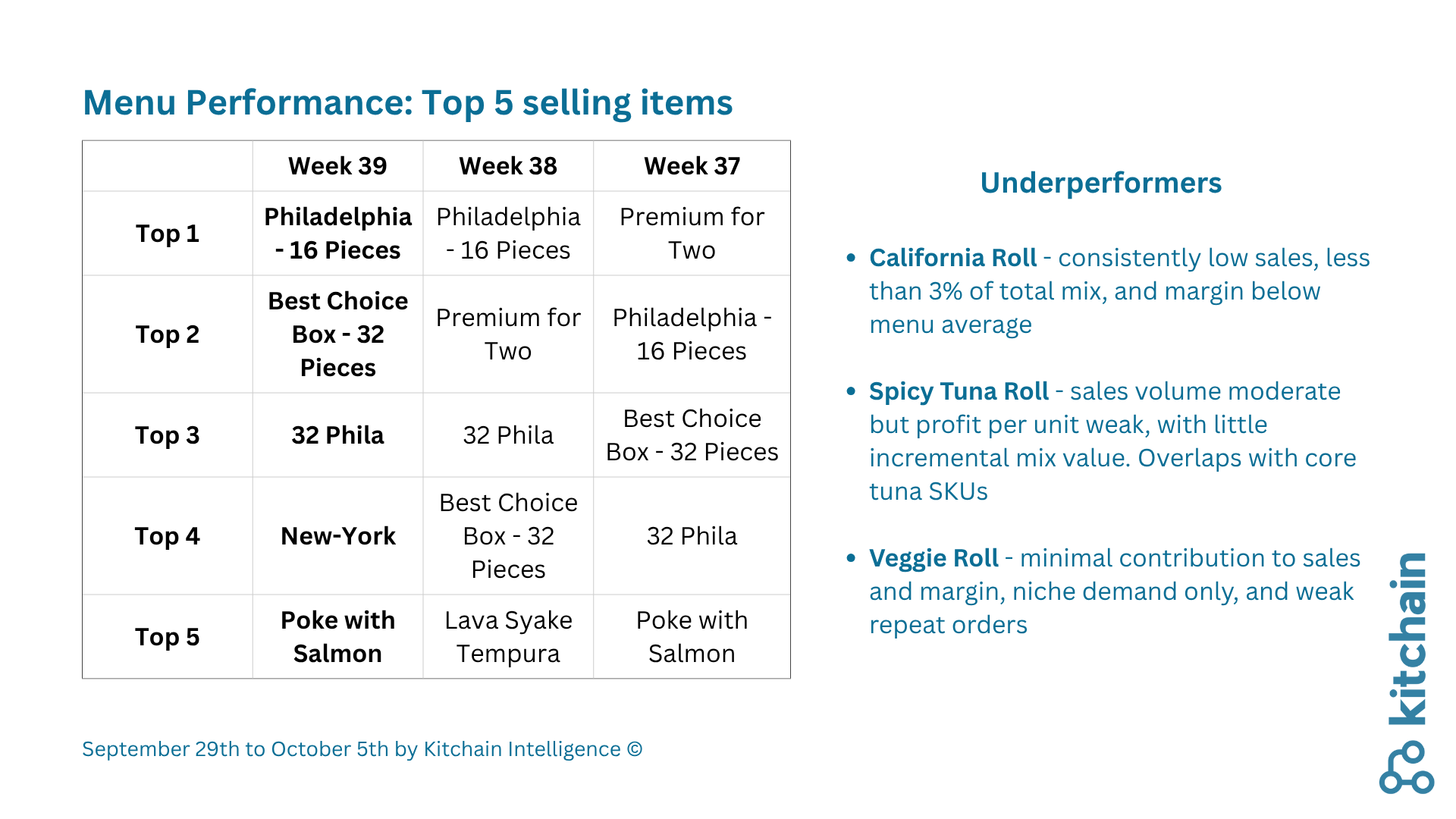Select Week 37's Premium for Two cell
Image resolution: width=1456 pixels, height=819 pixels.
[x=692, y=234]
